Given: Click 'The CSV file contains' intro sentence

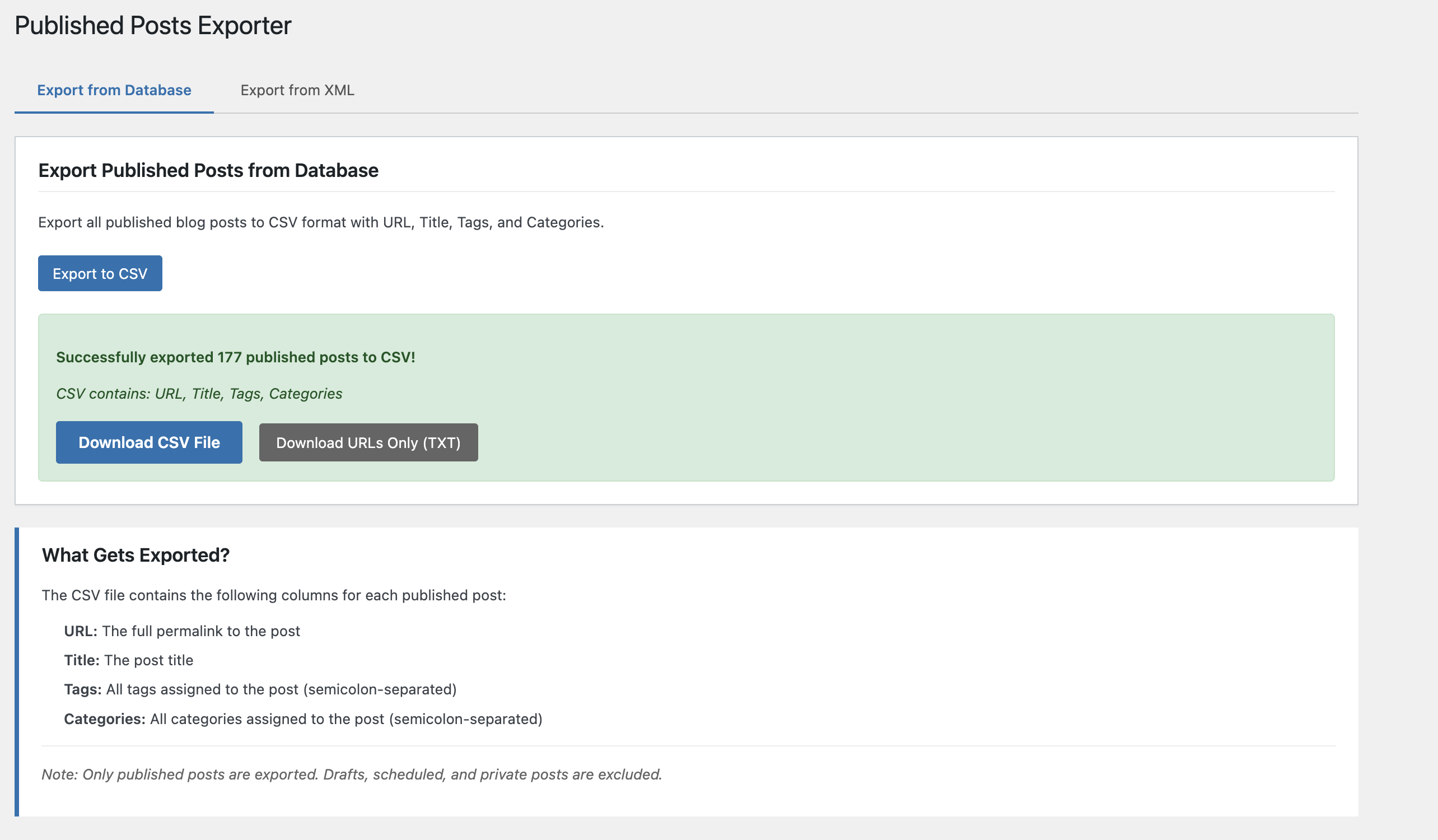Looking at the screenshot, I should coord(274,595).
